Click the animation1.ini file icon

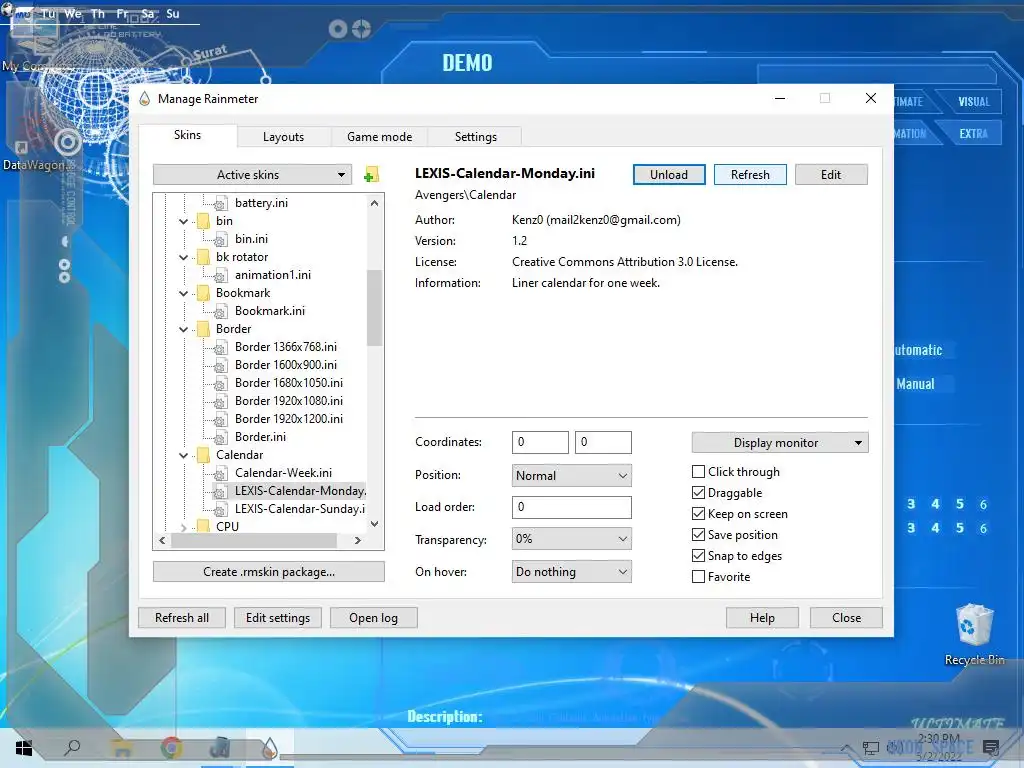(221, 275)
